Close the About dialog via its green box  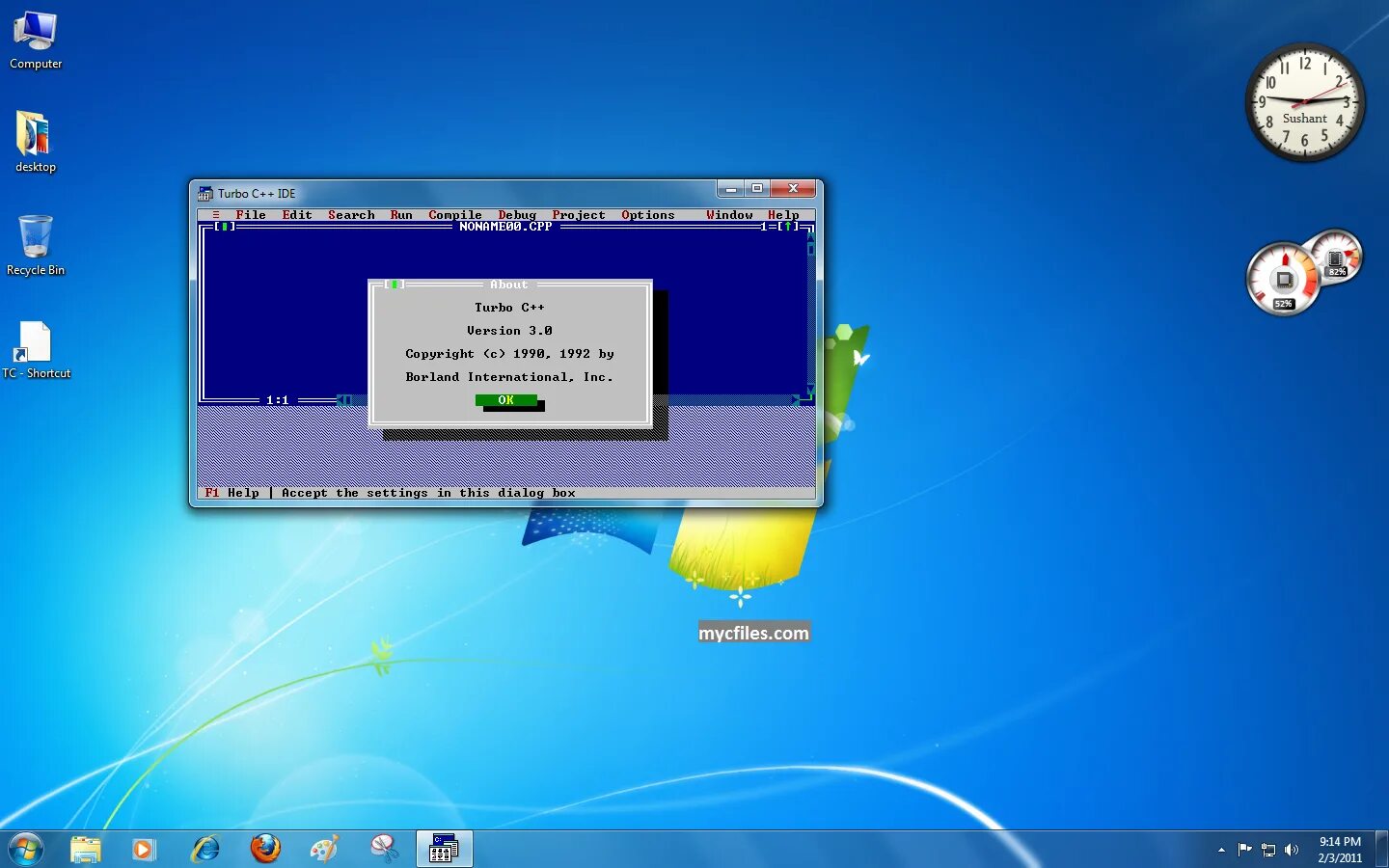click(394, 285)
